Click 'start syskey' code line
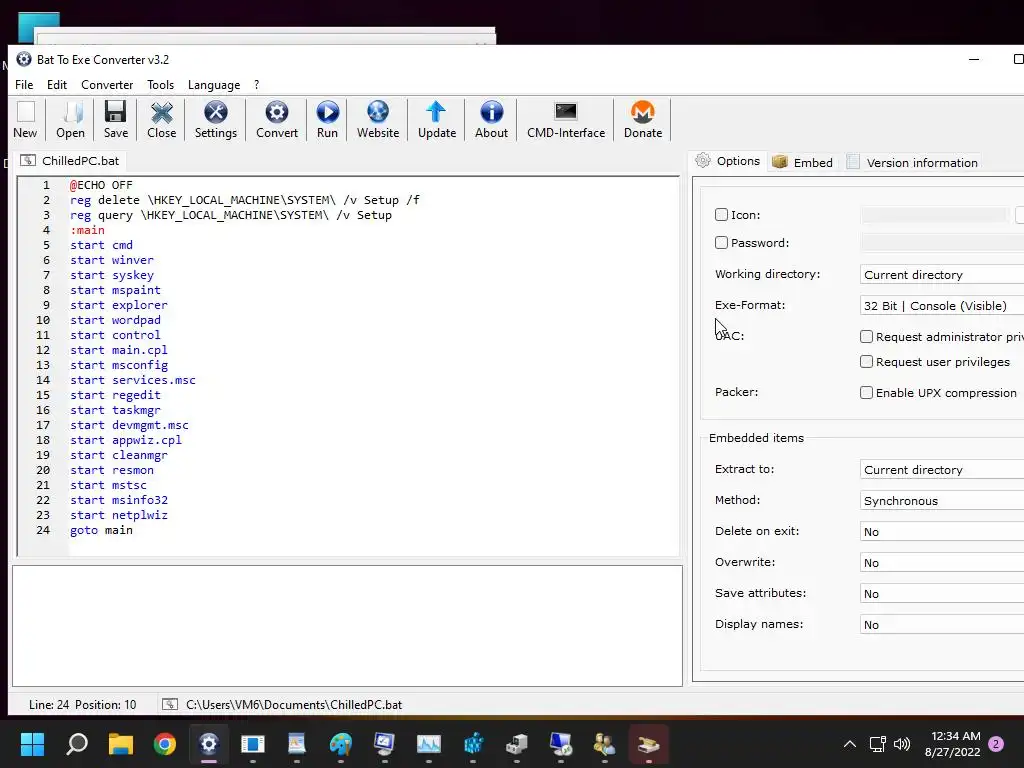This screenshot has width=1024, height=768. [x=112, y=275]
